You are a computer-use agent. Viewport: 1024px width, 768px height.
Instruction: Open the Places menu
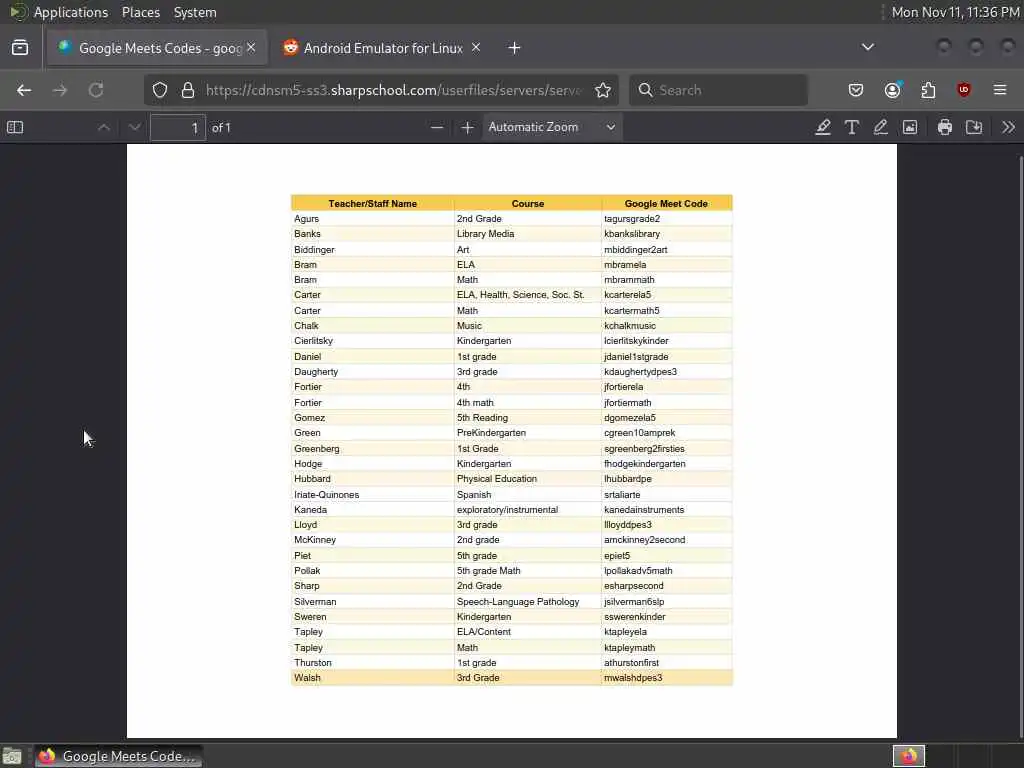pos(141,12)
